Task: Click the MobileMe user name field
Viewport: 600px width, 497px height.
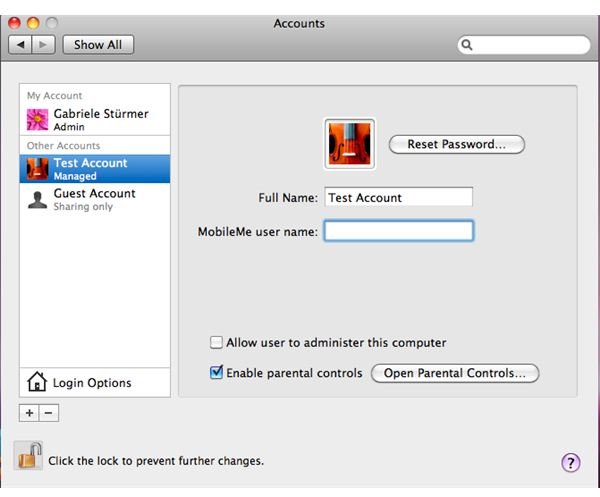Action: tap(398, 230)
